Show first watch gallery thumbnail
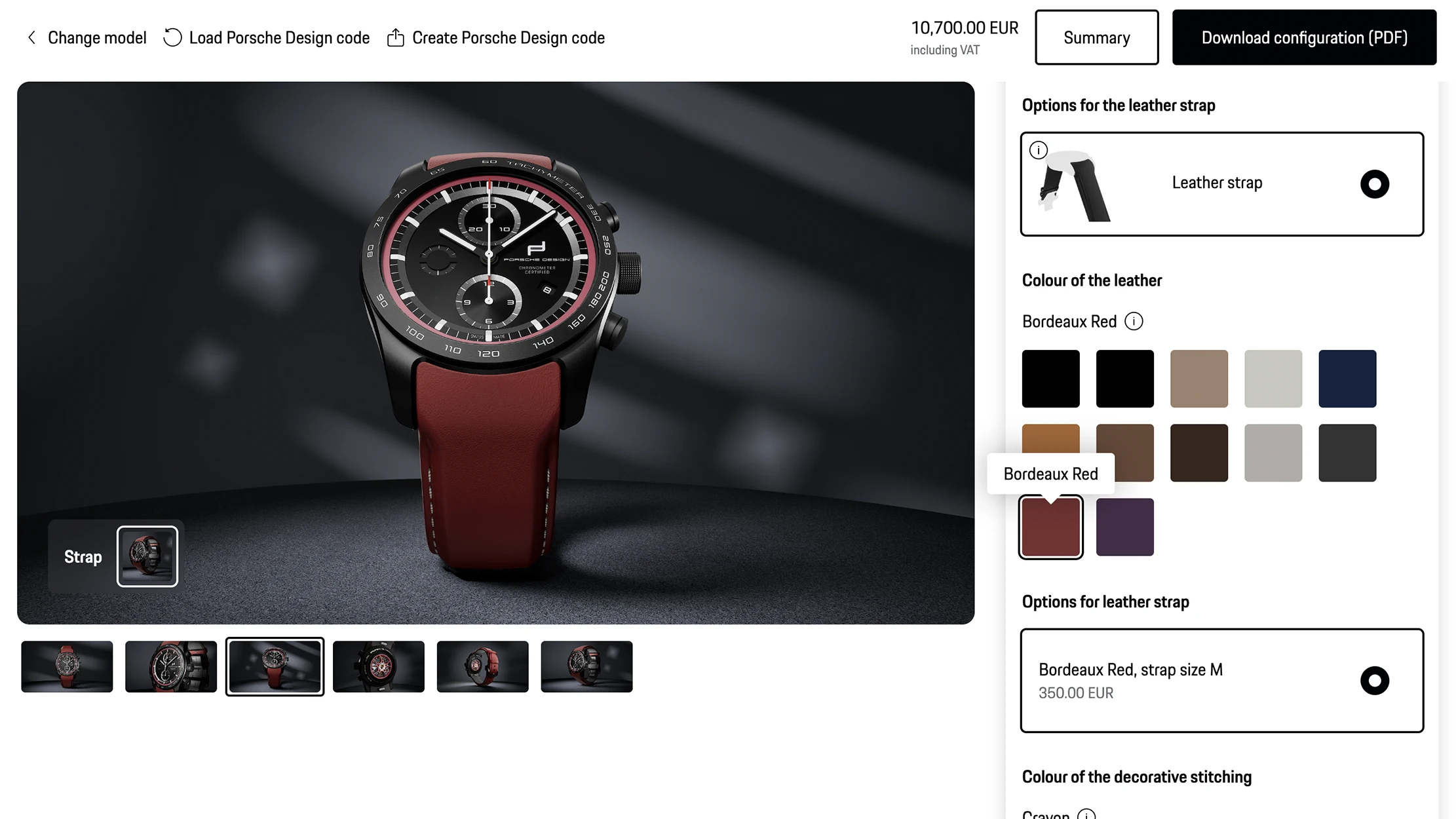The height and width of the screenshot is (819, 1456). pyautogui.click(x=67, y=666)
